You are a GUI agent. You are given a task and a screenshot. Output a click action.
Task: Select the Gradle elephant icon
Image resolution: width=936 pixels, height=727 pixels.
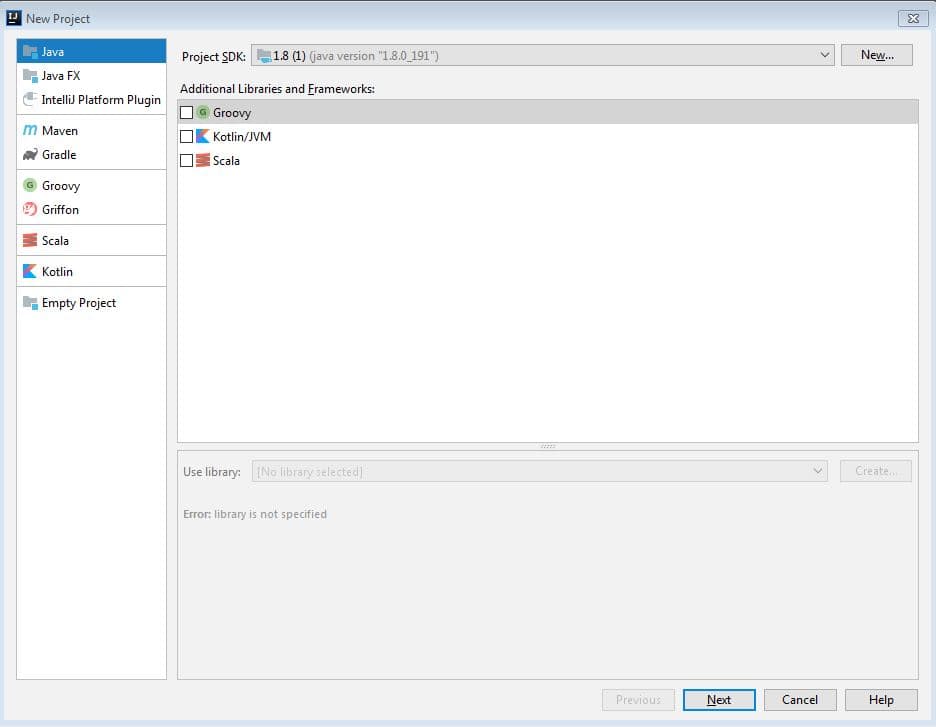coord(30,155)
